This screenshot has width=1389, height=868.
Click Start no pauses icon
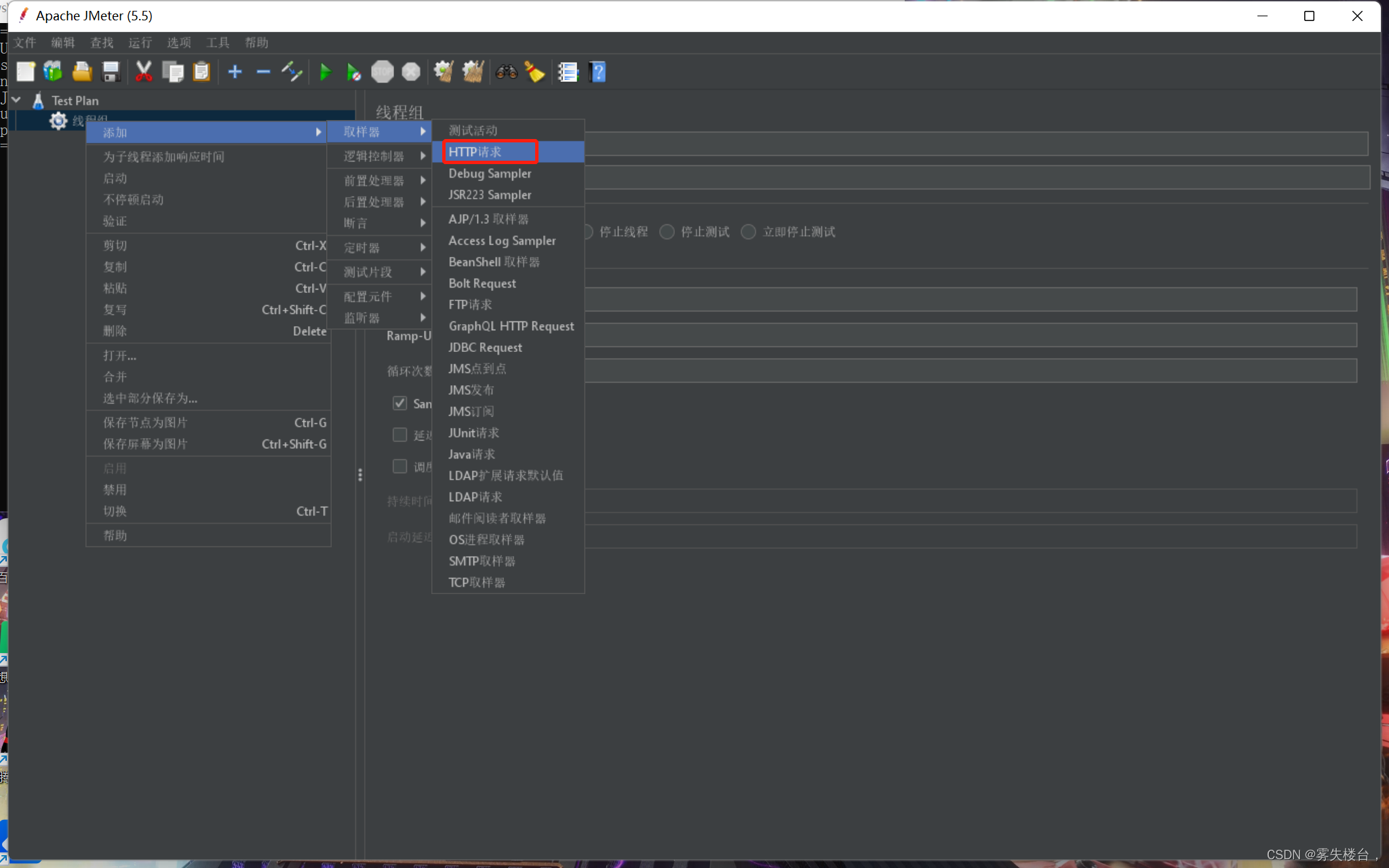pos(353,72)
